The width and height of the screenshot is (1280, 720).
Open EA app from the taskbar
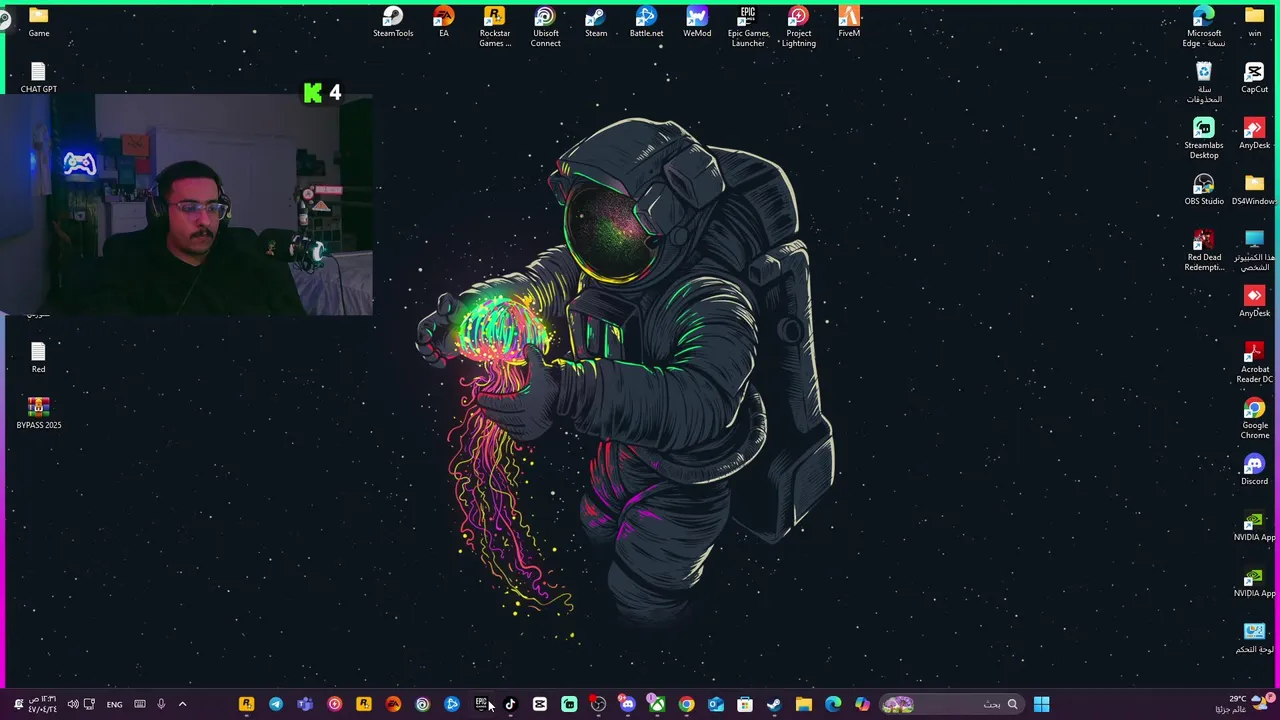coord(393,704)
